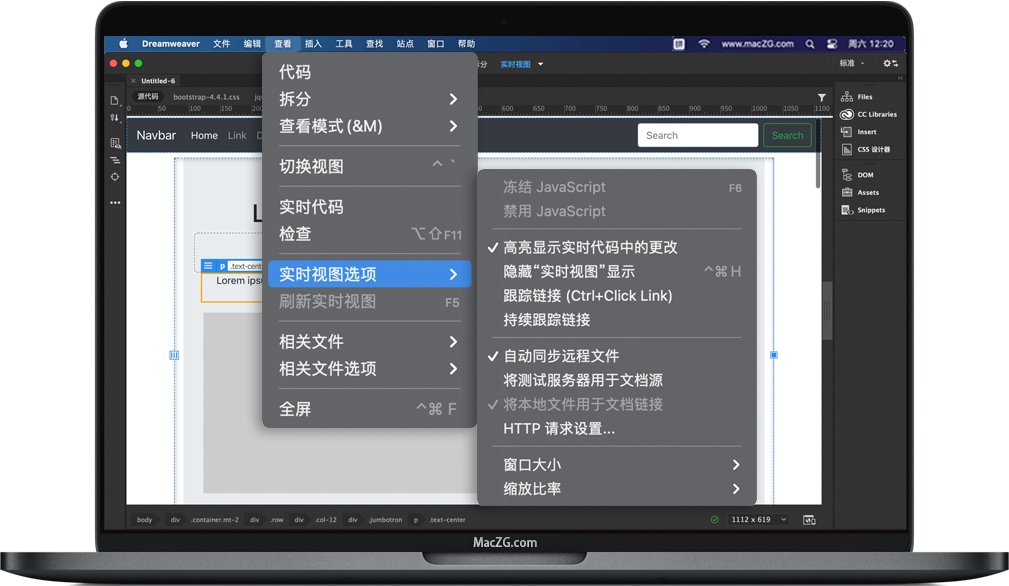The width and height of the screenshot is (1009, 586).
Task: Click the File Management arrows icon
Action: point(115,118)
